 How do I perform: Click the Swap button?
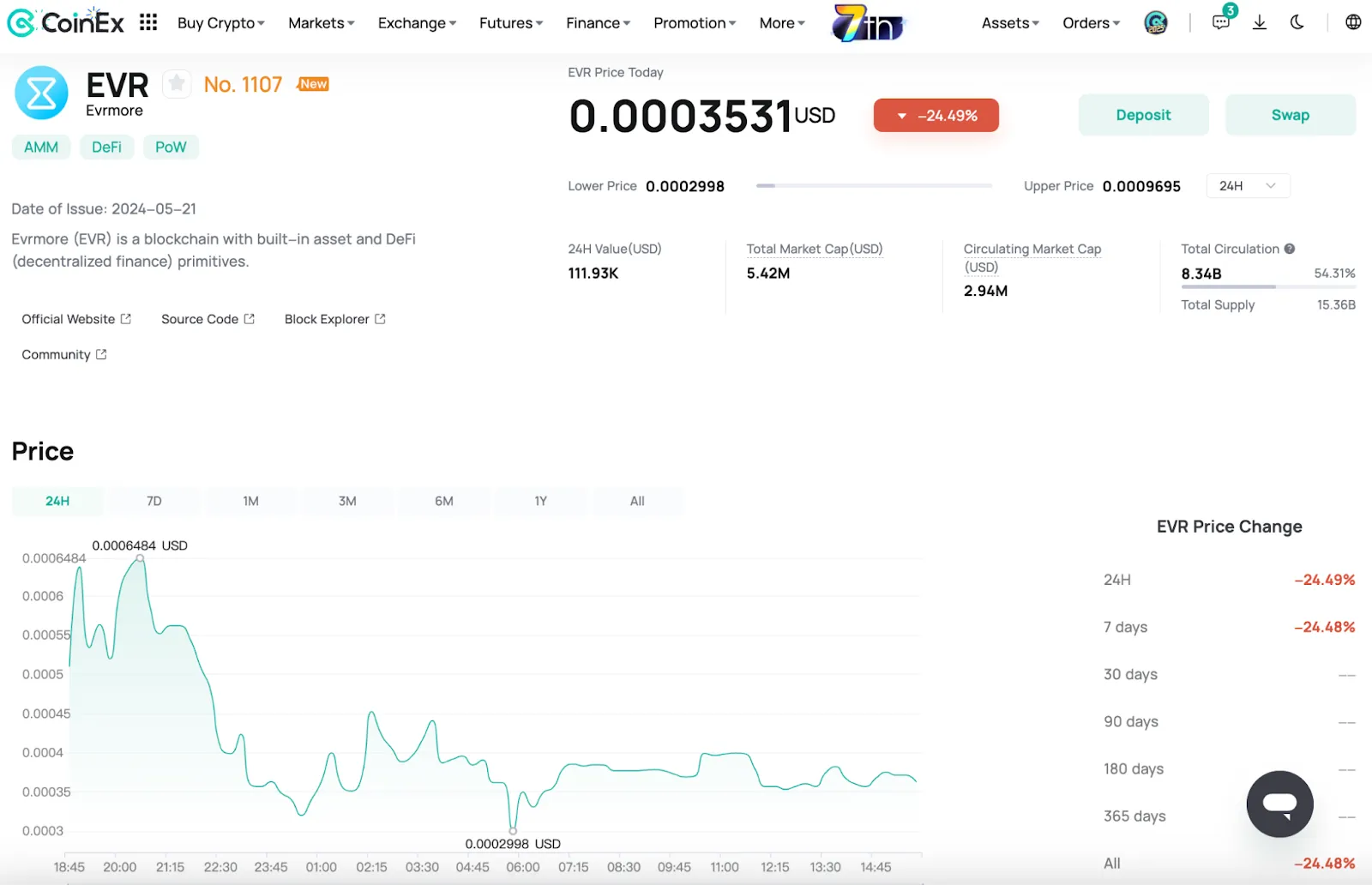tap(1290, 115)
